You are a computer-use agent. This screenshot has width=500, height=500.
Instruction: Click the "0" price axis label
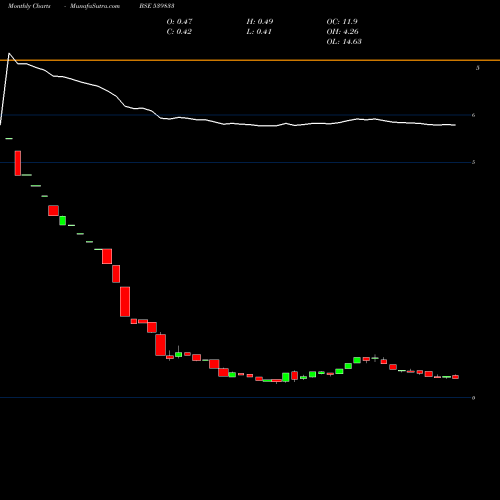click(x=473, y=398)
